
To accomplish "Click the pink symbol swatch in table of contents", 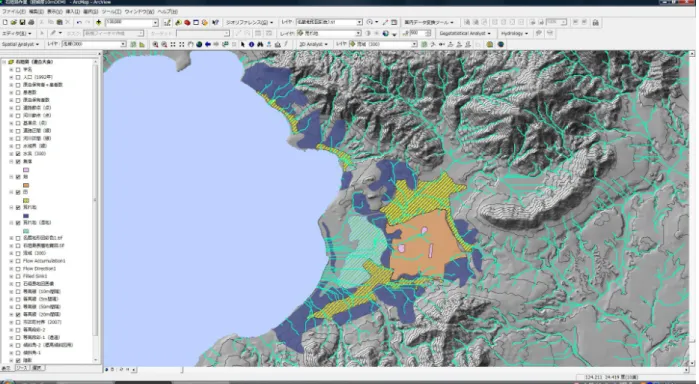I will coord(26,169).
